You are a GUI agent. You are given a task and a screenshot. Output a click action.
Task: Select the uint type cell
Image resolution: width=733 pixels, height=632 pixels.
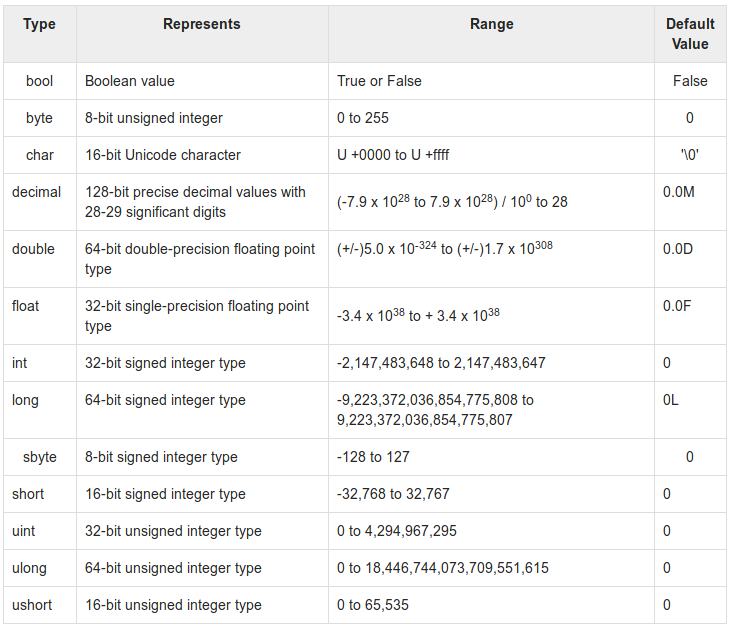(x=26, y=531)
